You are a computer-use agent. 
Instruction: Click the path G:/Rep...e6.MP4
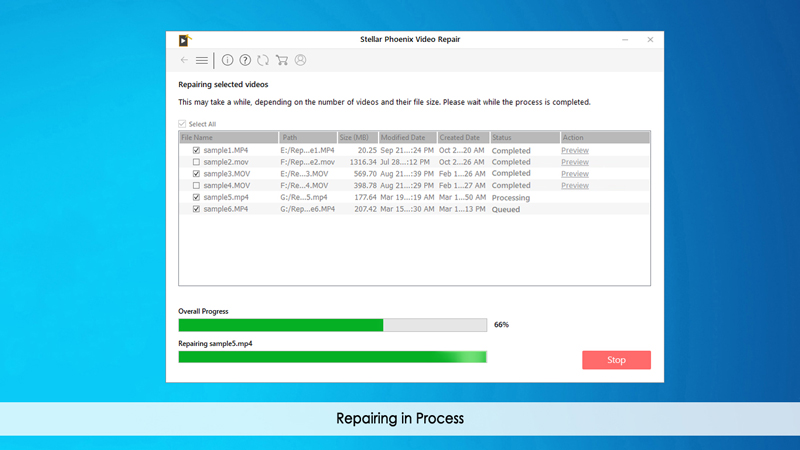tap(308, 209)
